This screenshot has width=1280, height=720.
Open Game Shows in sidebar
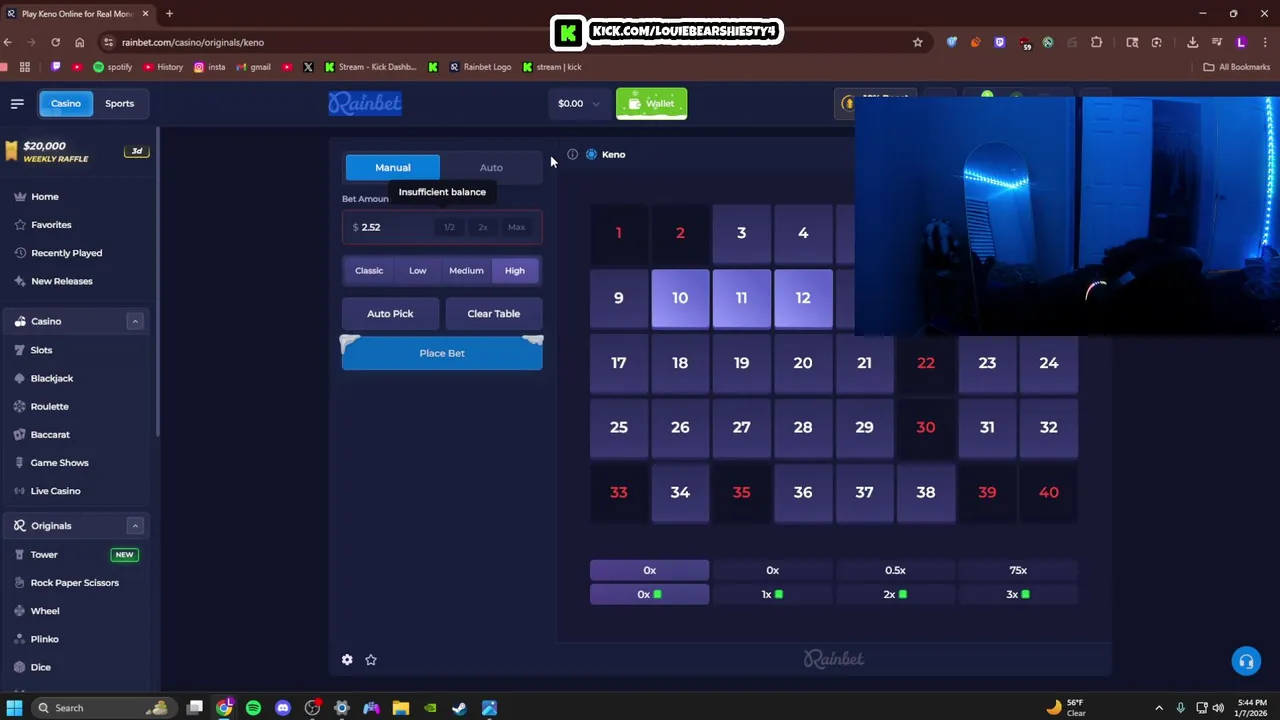tap(59, 462)
